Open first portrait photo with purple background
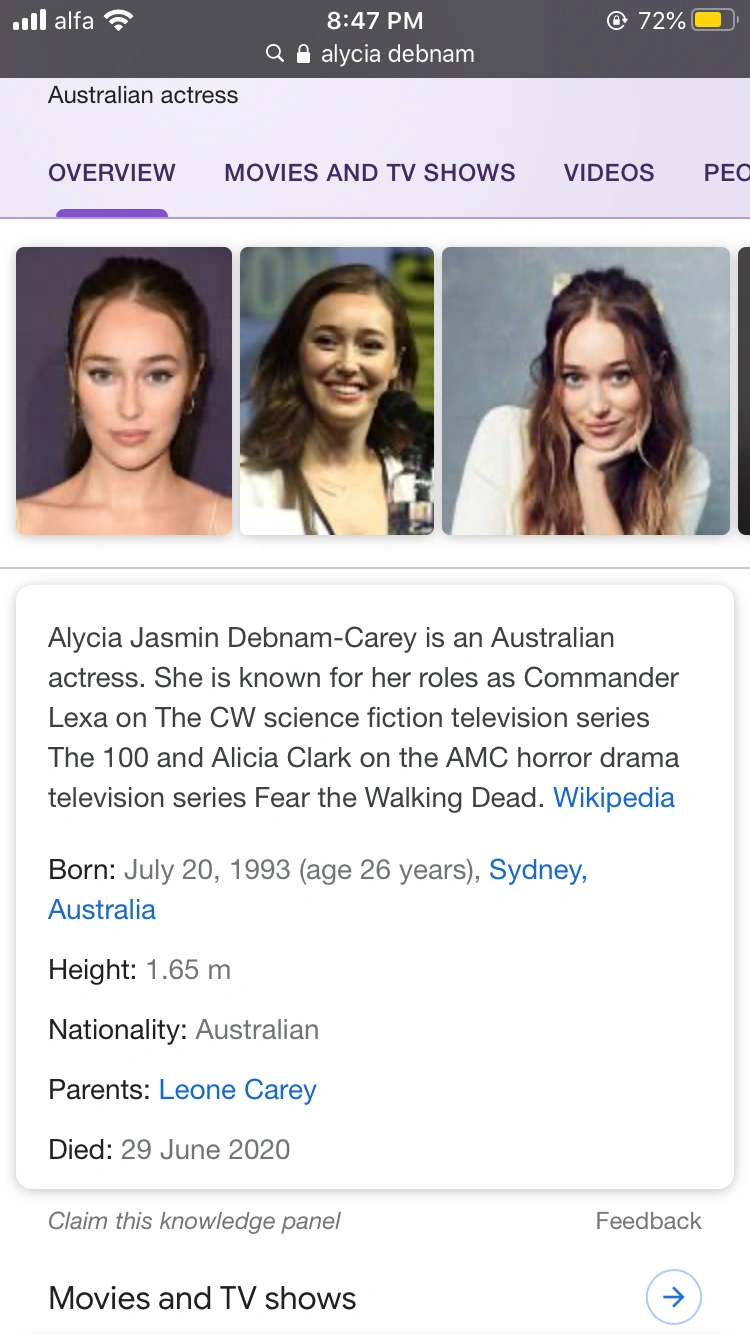This screenshot has width=750, height=1334. click(x=124, y=391)
